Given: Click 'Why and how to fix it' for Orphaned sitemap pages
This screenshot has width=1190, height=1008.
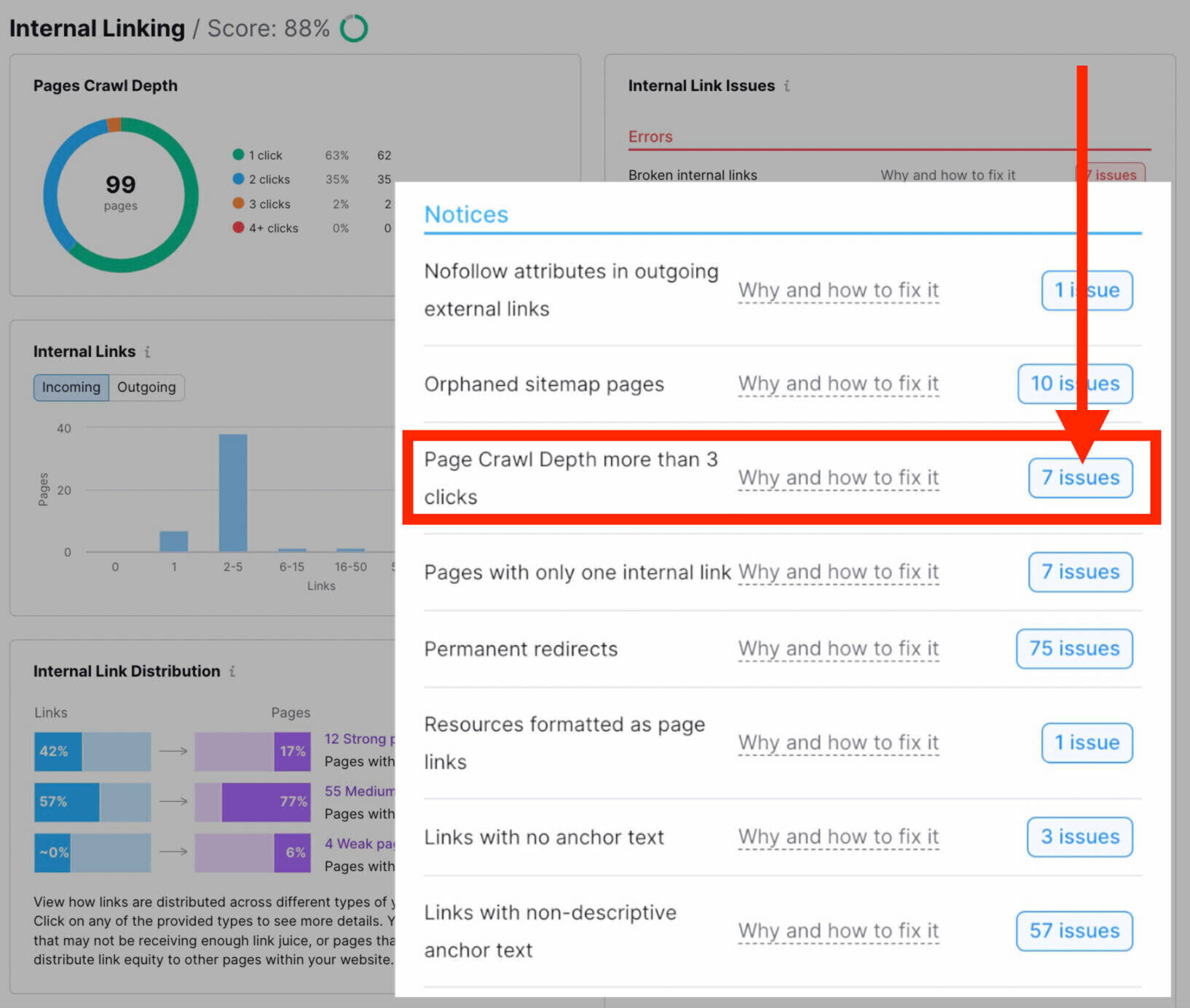Looking at the screenshot, I should [x=838, y=384].
